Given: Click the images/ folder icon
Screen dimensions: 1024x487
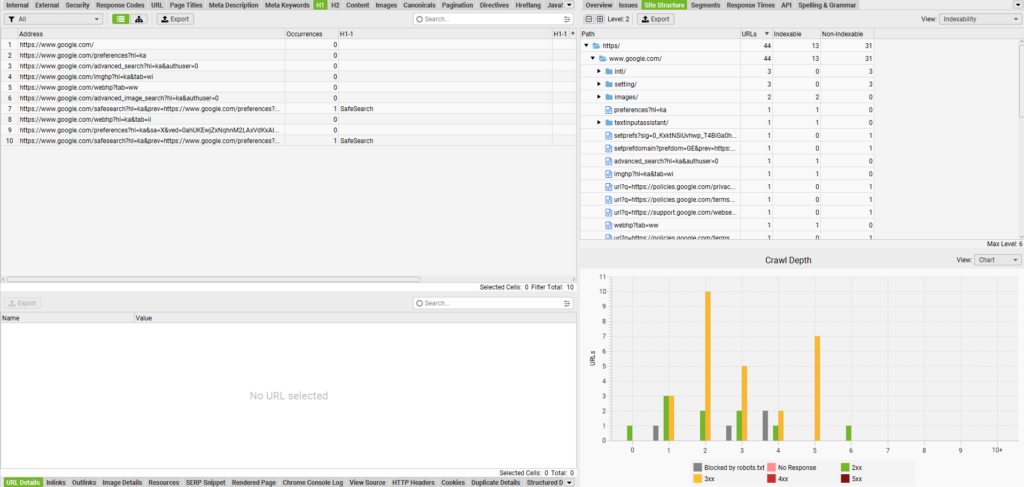Looking at the screenshot, I should pos(609,97).
